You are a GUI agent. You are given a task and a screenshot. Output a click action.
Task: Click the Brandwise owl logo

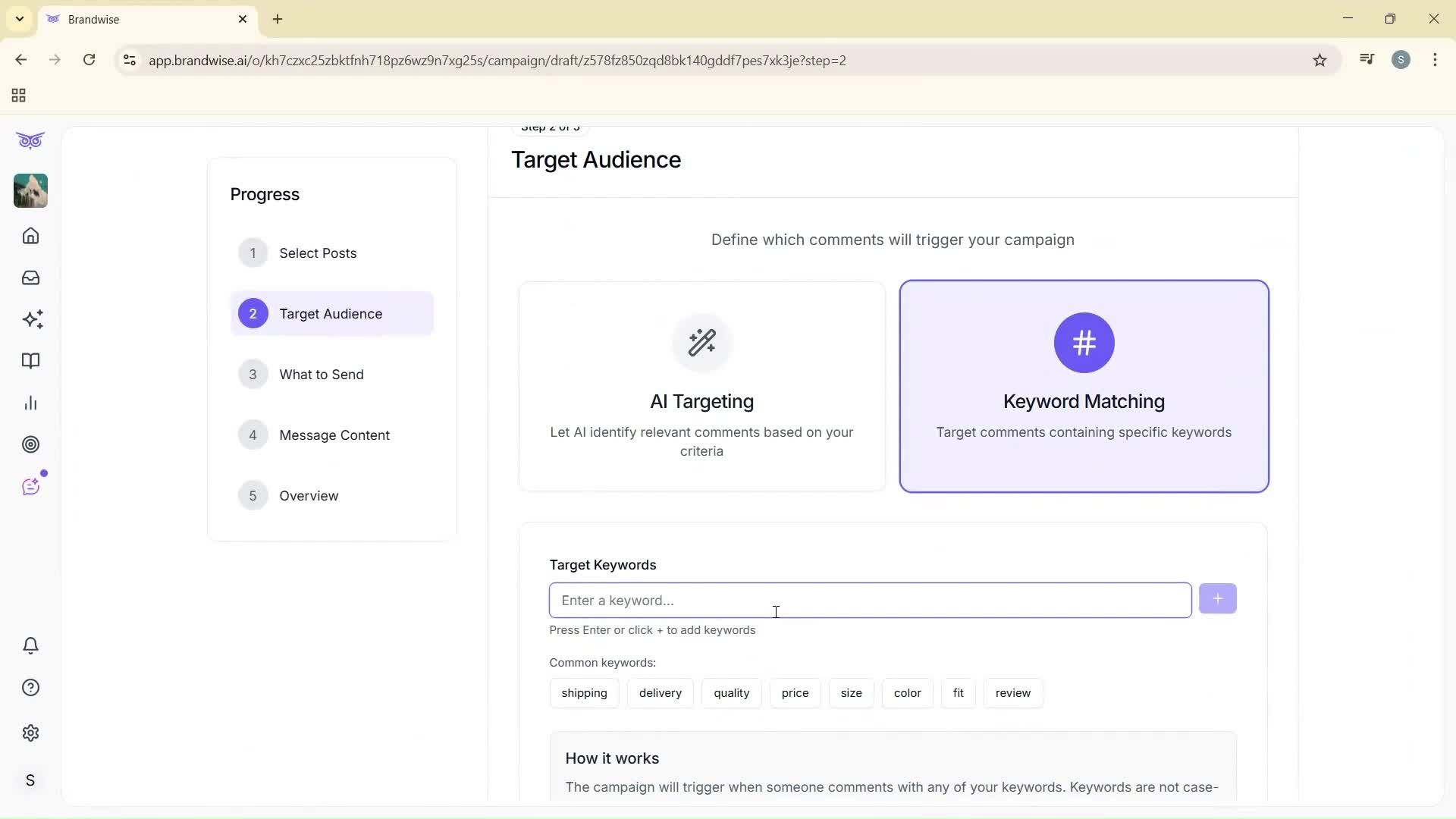[30, 140]
